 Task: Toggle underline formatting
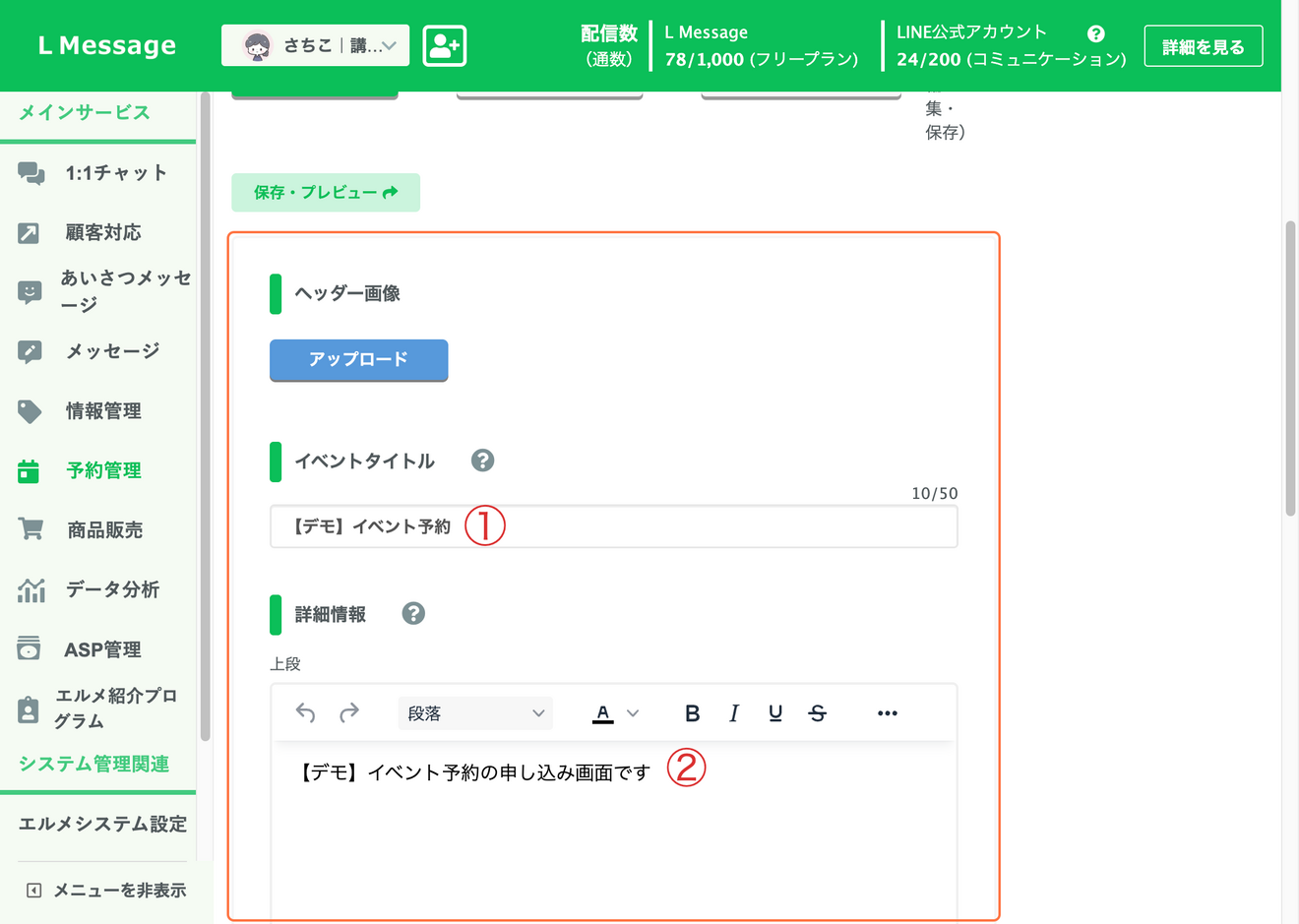click(775, 713)
